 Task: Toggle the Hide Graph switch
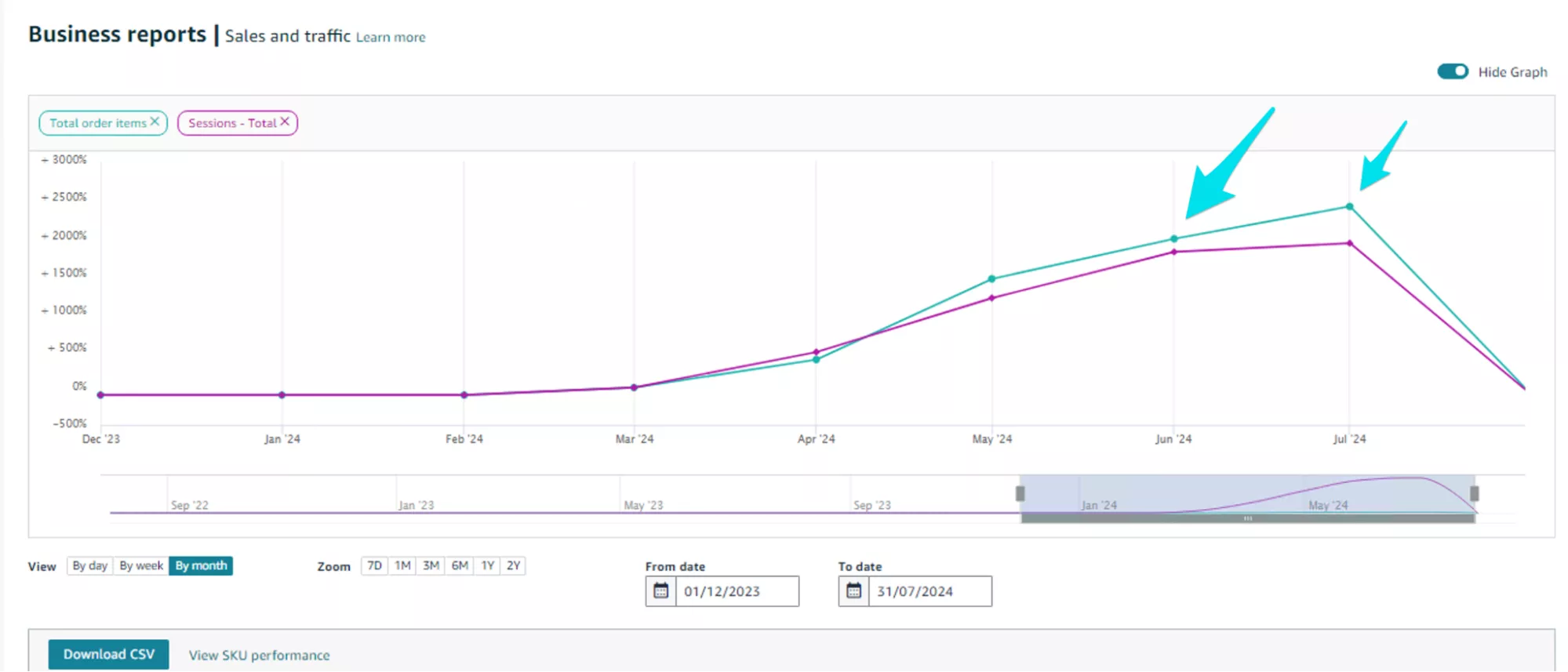point(1452,71)
